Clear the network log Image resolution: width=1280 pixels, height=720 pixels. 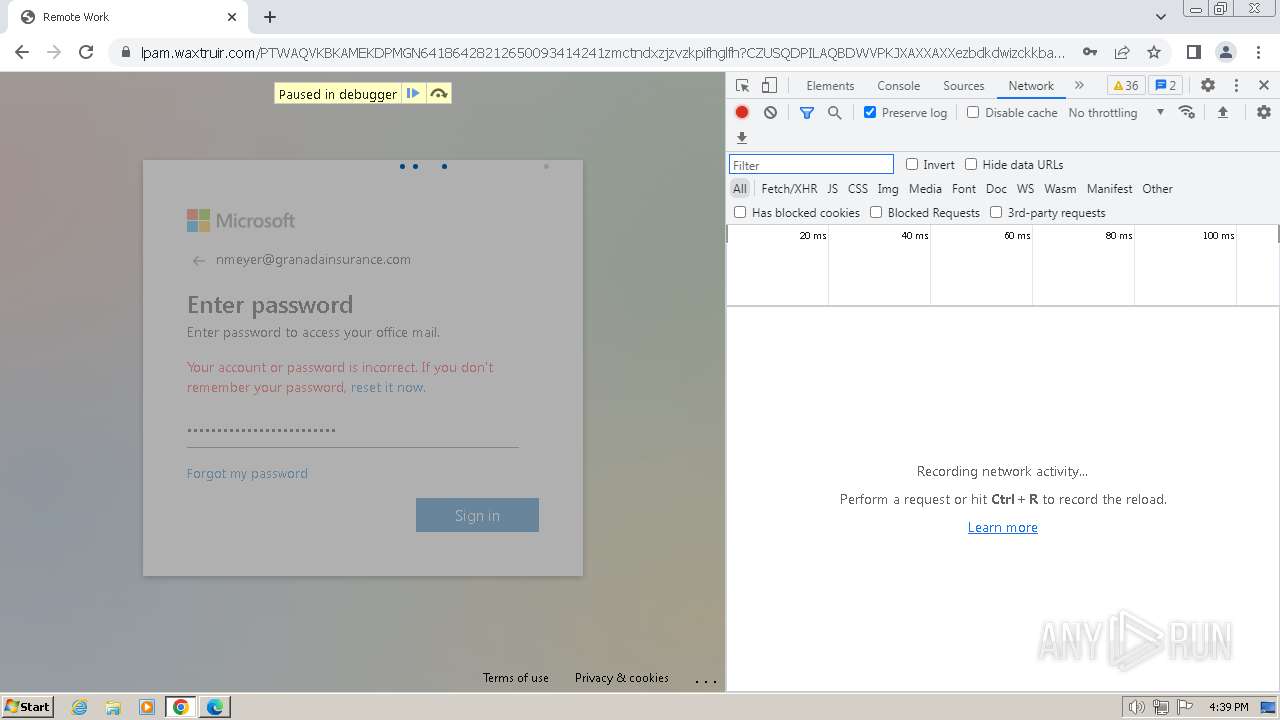pyautogui.click(x=770, y=113)
